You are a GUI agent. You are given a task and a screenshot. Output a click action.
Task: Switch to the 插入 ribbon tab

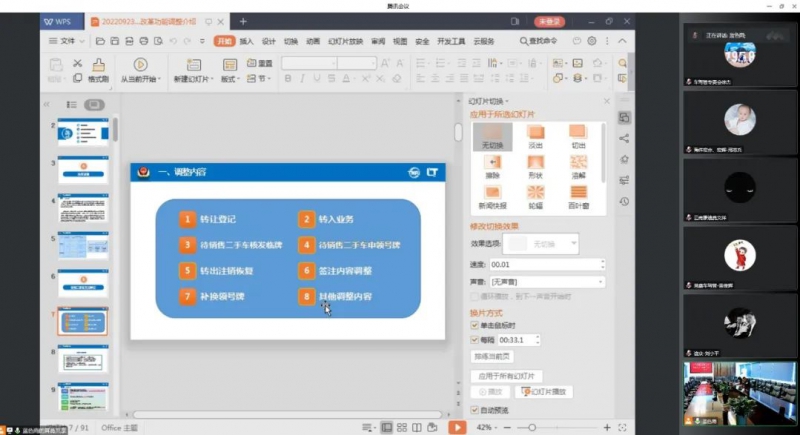click(246, 41)
